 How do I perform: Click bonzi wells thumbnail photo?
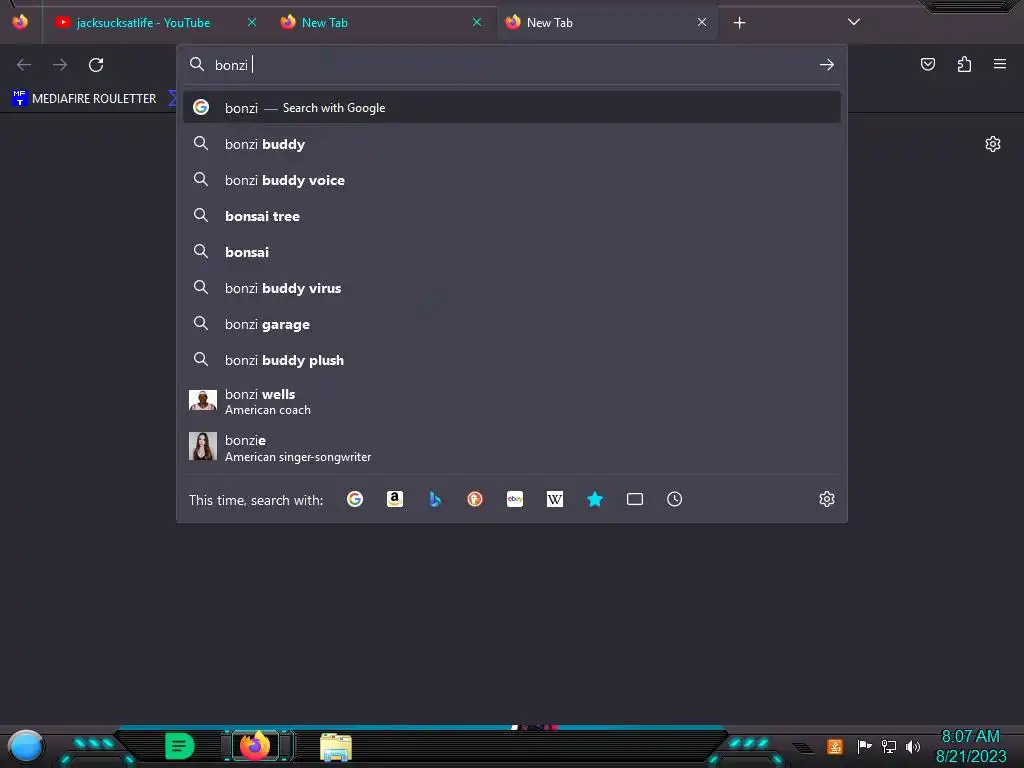[x=202, y=400]
